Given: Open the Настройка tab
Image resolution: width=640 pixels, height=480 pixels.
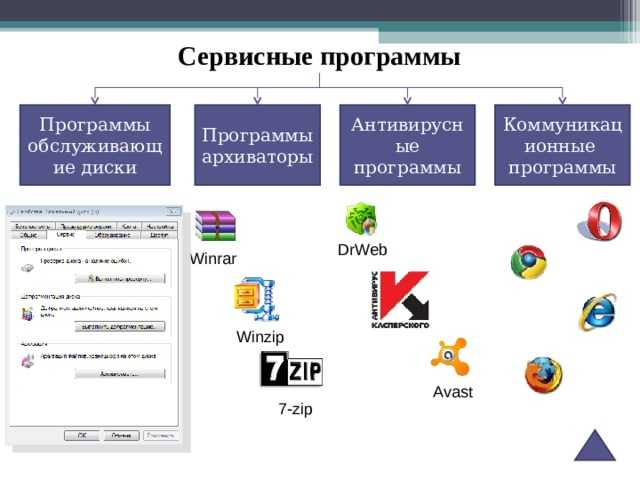Looking at the screenshot, I should [x=160, y=226].
